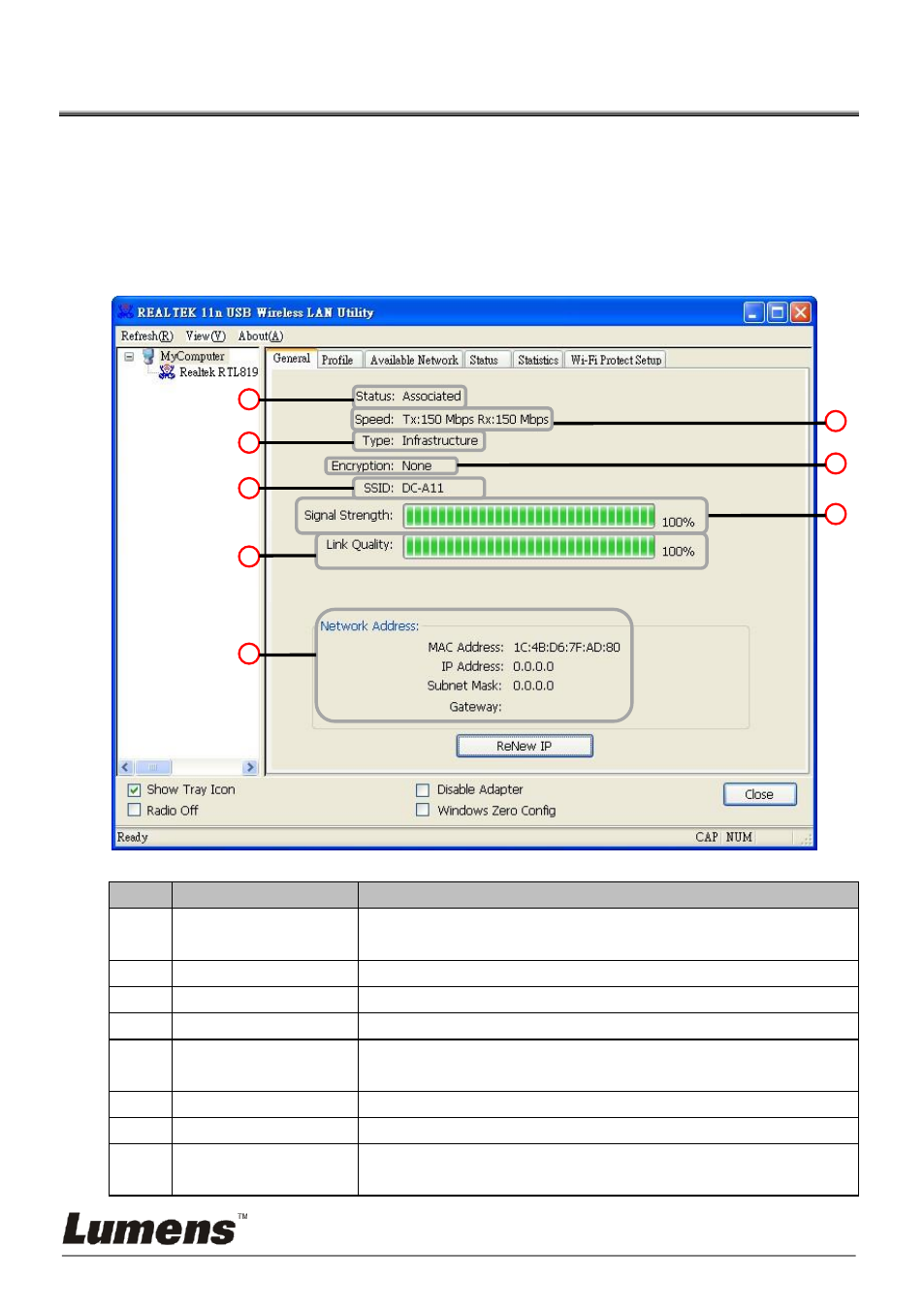Click the Signal Strength 100% value
924x1311 pixels.
(x=678, y=523)
